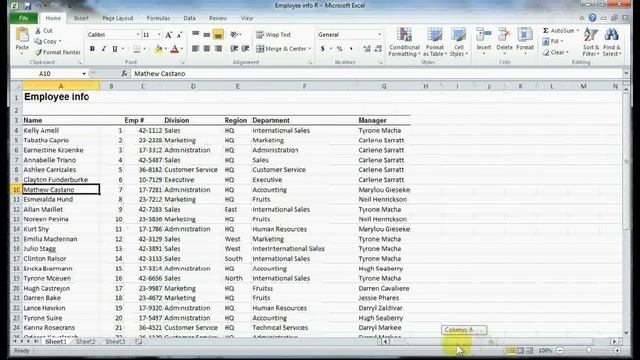The height and width of the screenshot is (360, 640).
Task: Click the Increase Indent icon
Action: coord(245,49)
